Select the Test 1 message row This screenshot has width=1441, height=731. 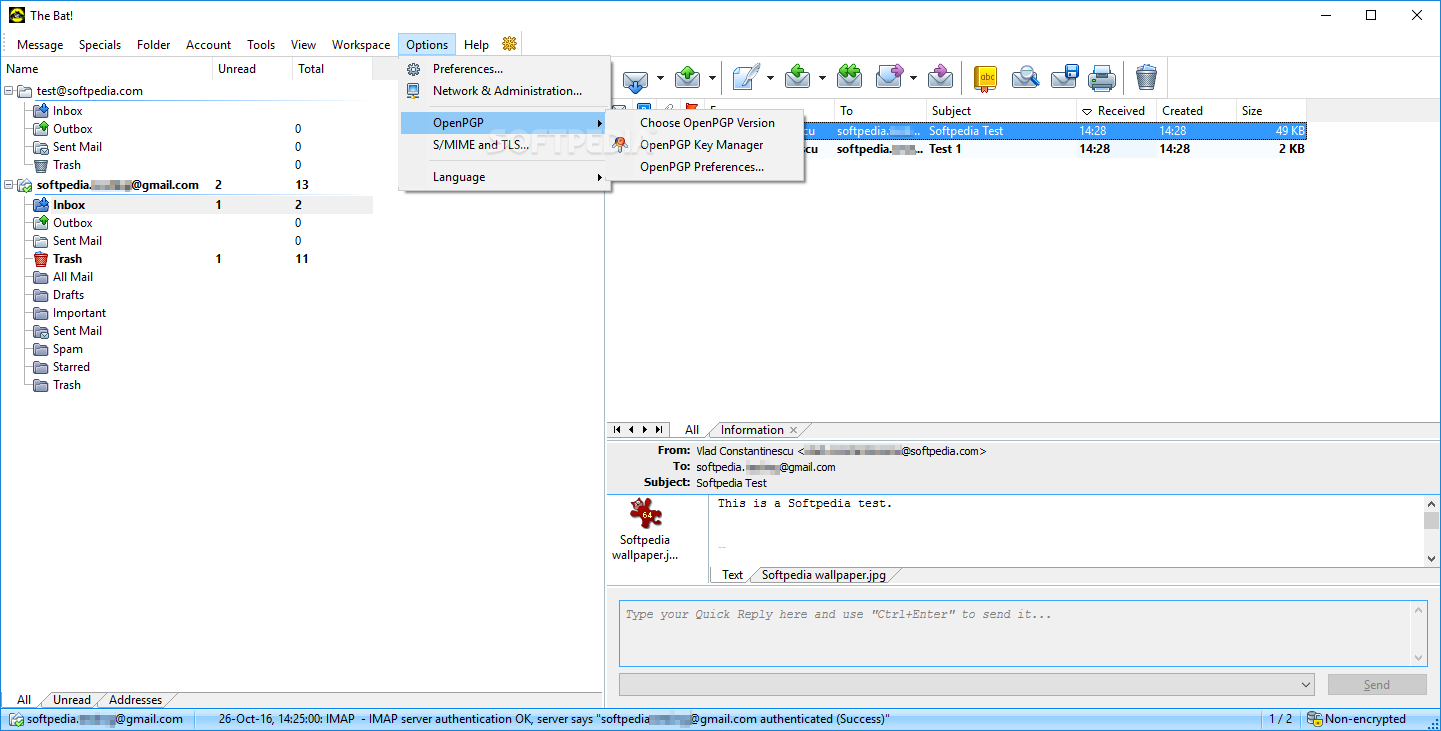click(957, 149)
